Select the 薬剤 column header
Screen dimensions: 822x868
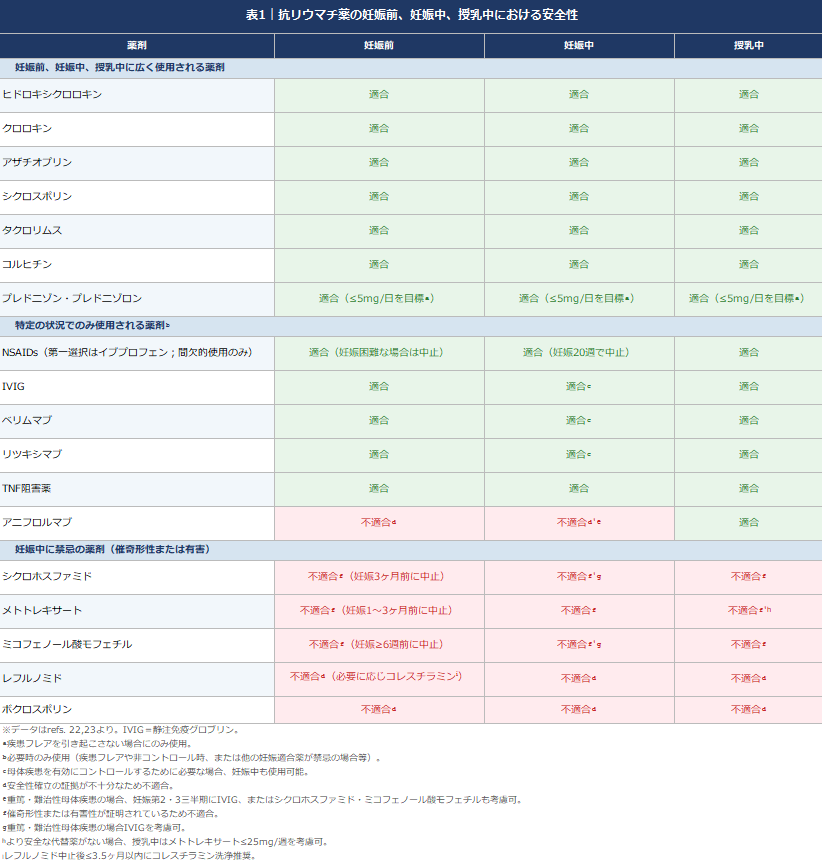tap(137, 45)
